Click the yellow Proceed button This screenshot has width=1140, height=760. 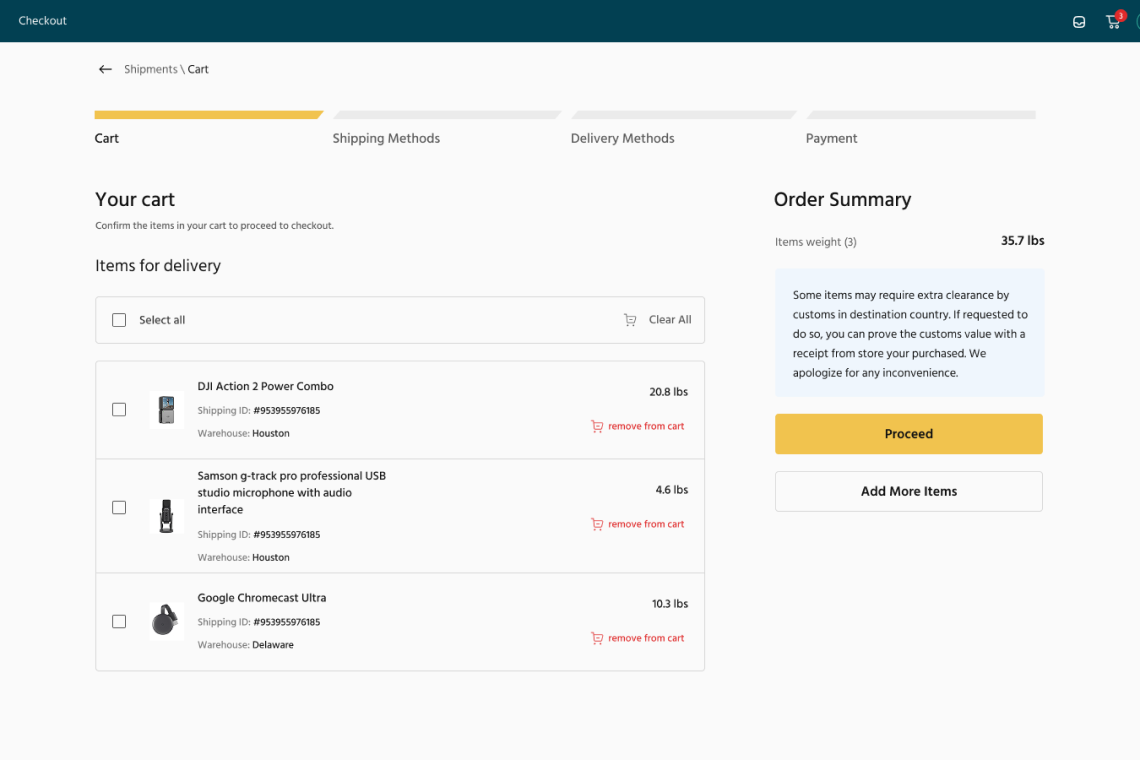click(x=908, y=434)
